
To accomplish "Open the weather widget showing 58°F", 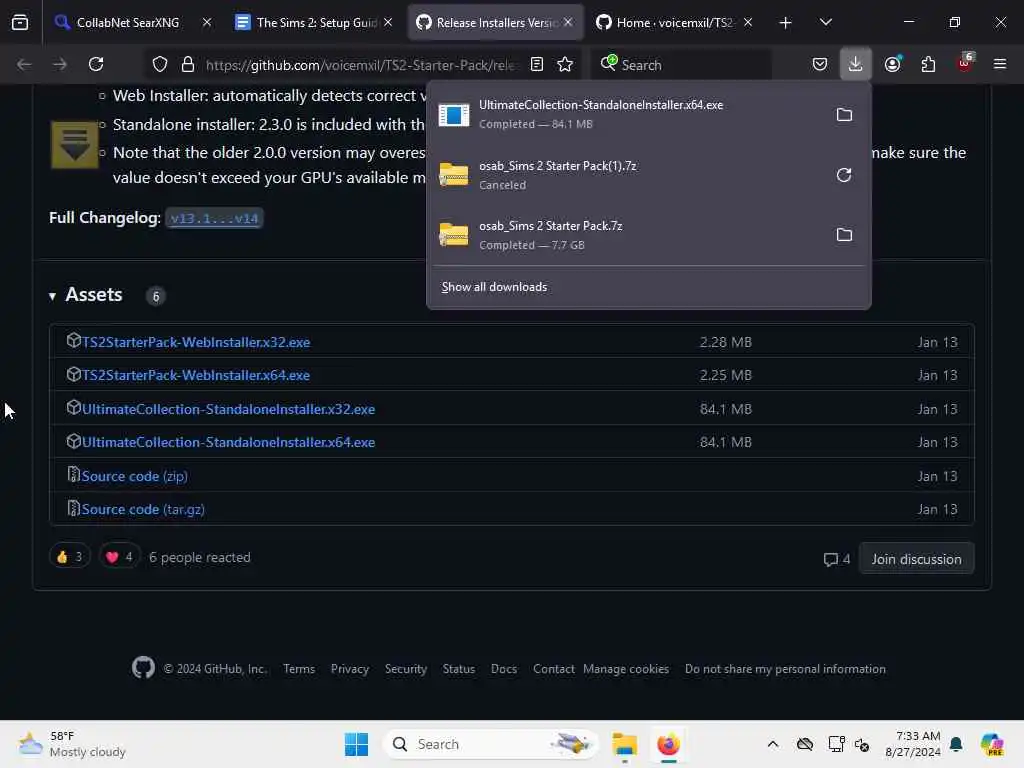I will (x=72, y=744).
